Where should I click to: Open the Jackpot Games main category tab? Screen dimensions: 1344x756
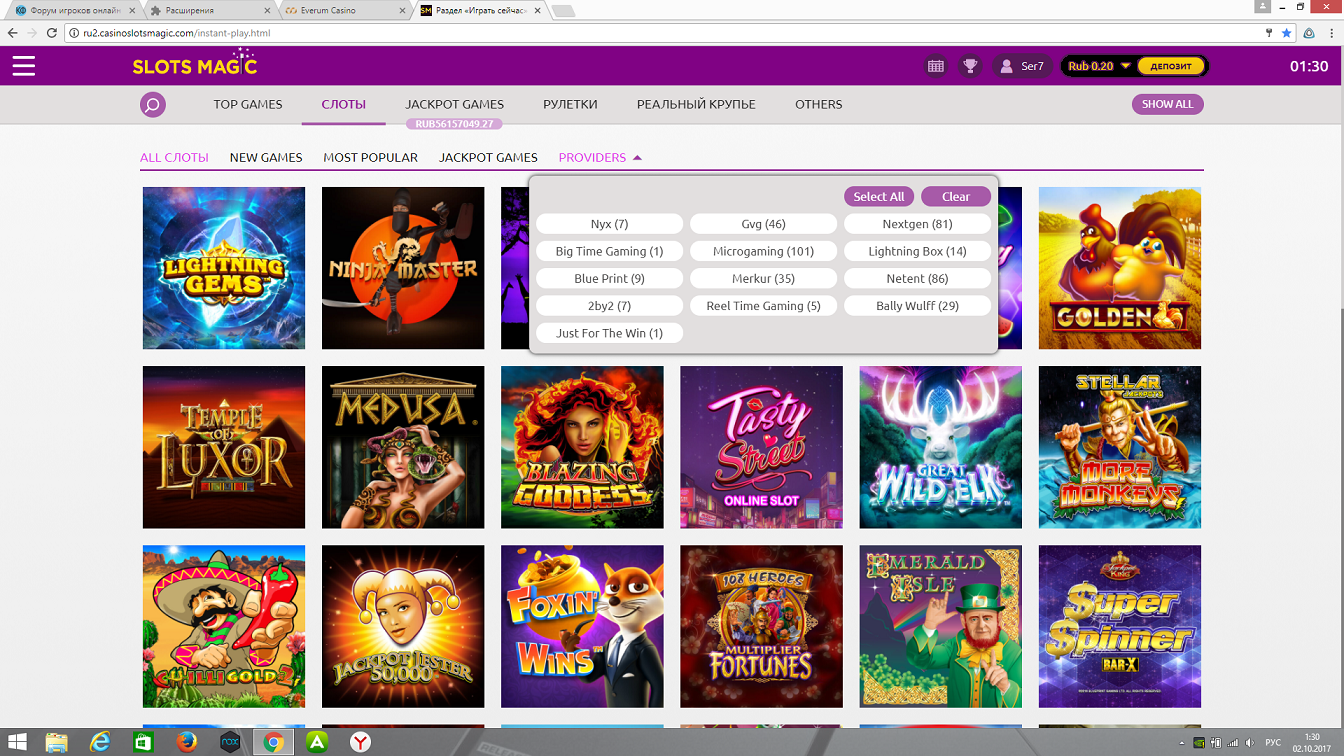coord(454,104)
